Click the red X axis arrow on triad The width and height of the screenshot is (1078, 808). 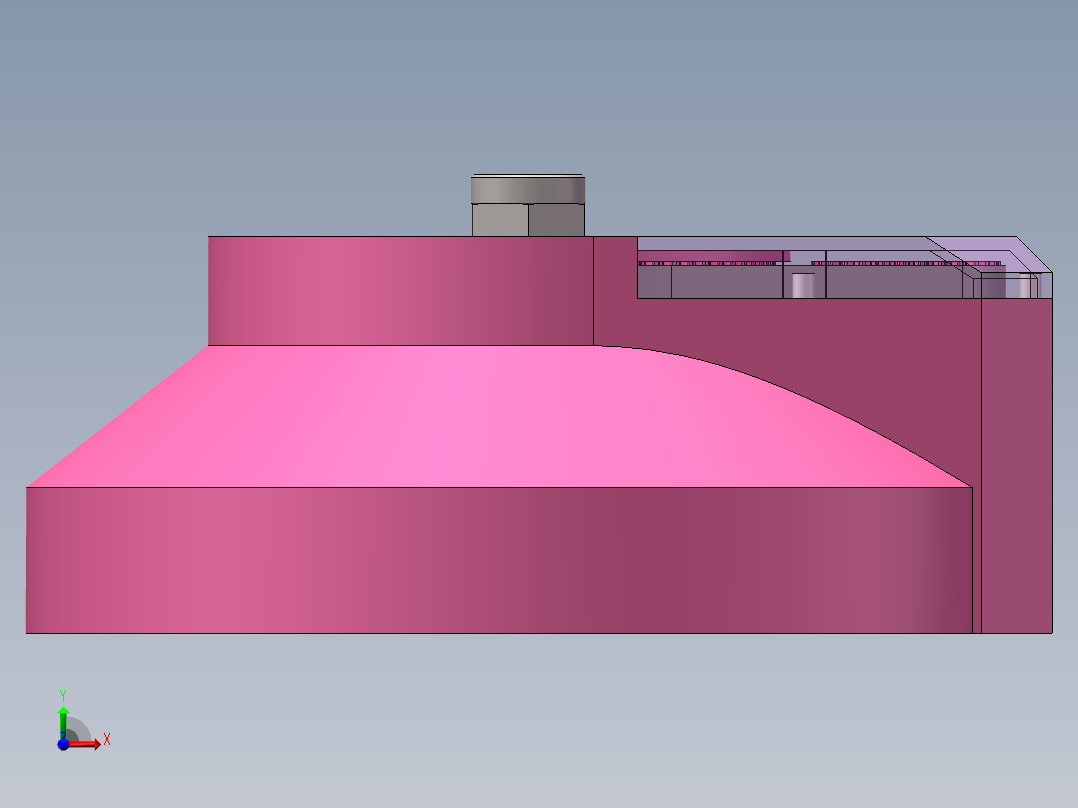point(90,744)
